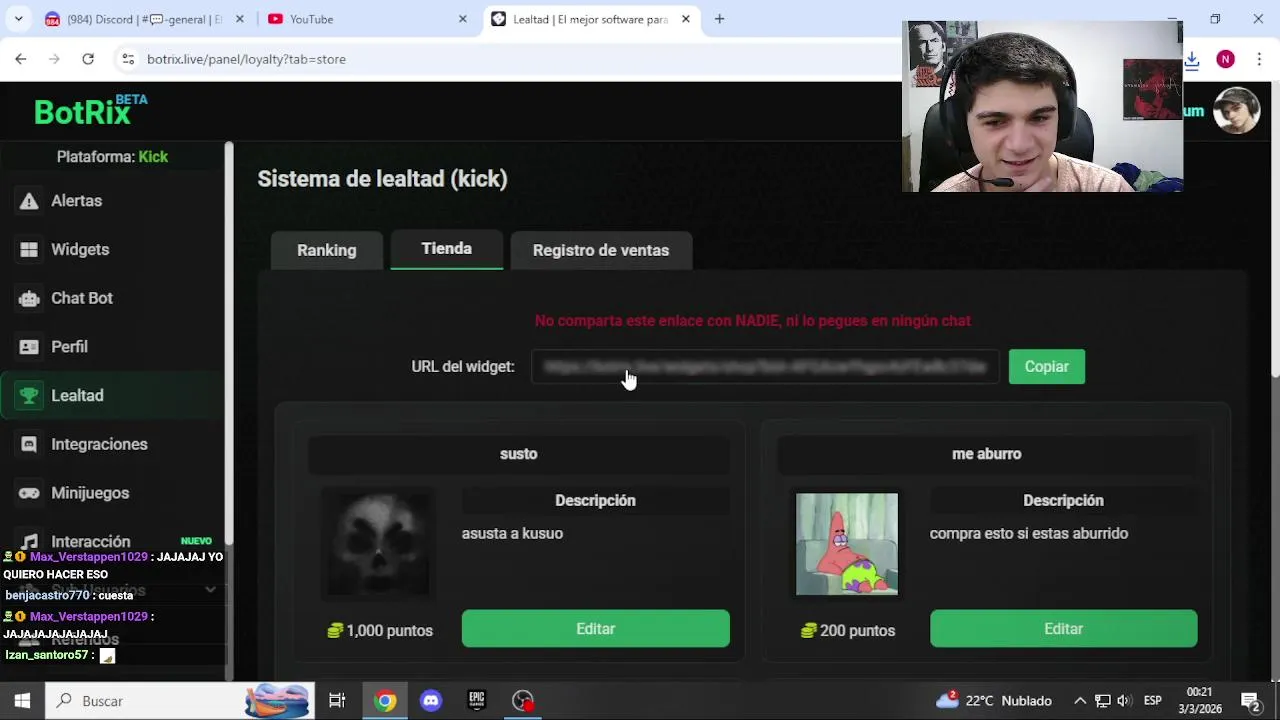This screenshot has height=720, width=1280.
Task: Show hidden system tray icons
Action: coord(1080,701)
